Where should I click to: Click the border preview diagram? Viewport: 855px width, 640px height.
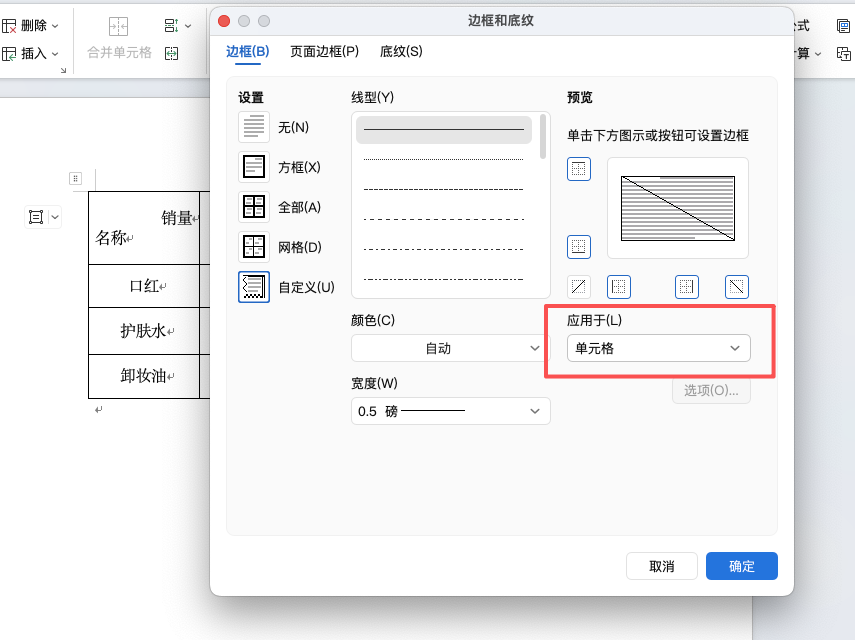678,208
